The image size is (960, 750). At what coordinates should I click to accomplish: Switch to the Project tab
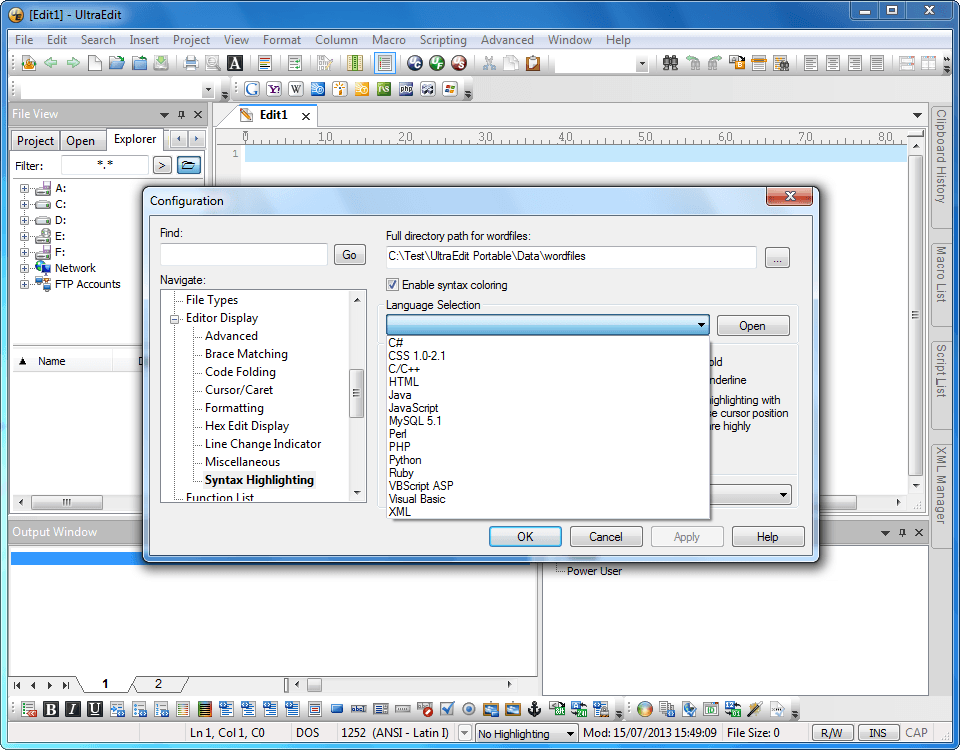[x=35, y=141]
